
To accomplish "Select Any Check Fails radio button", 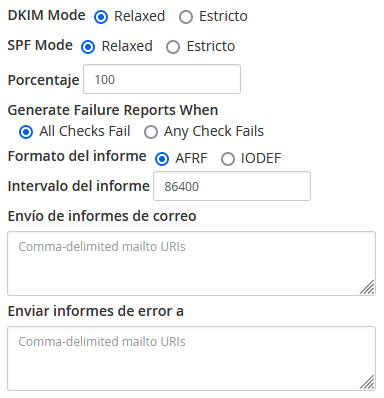I will click(x=151, y=132).
